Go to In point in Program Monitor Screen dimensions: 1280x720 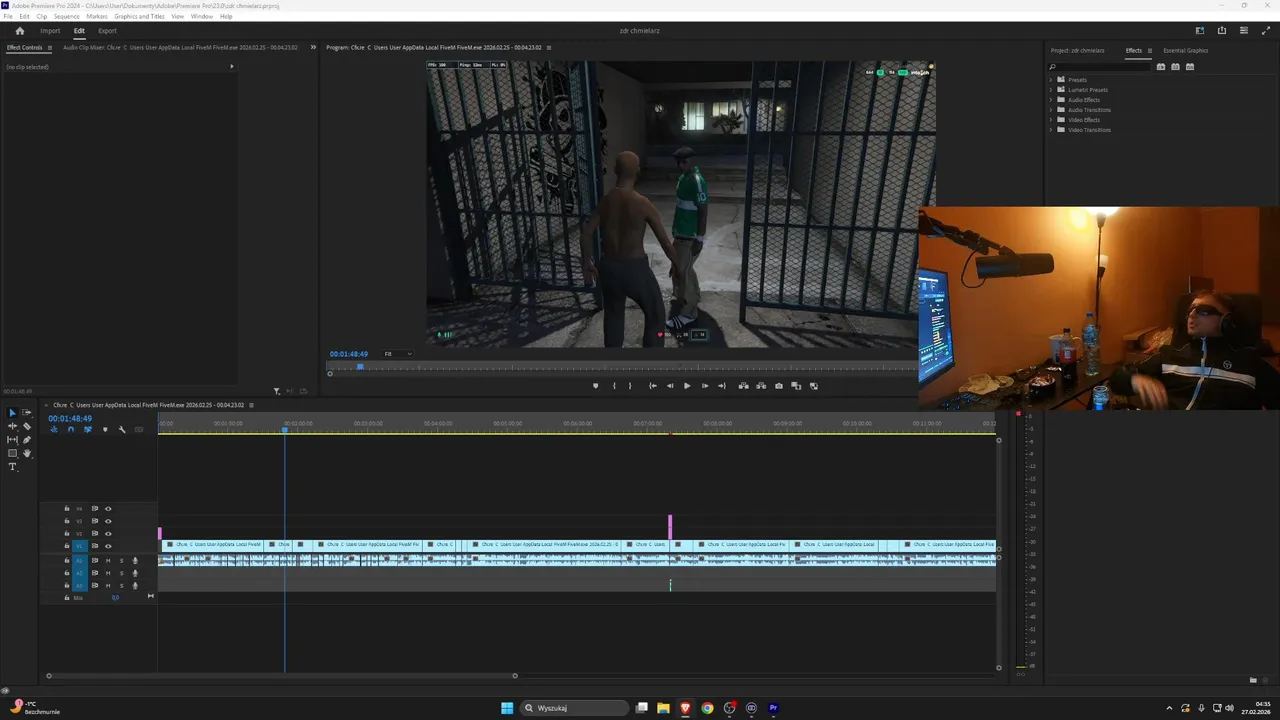pos(653,386)
